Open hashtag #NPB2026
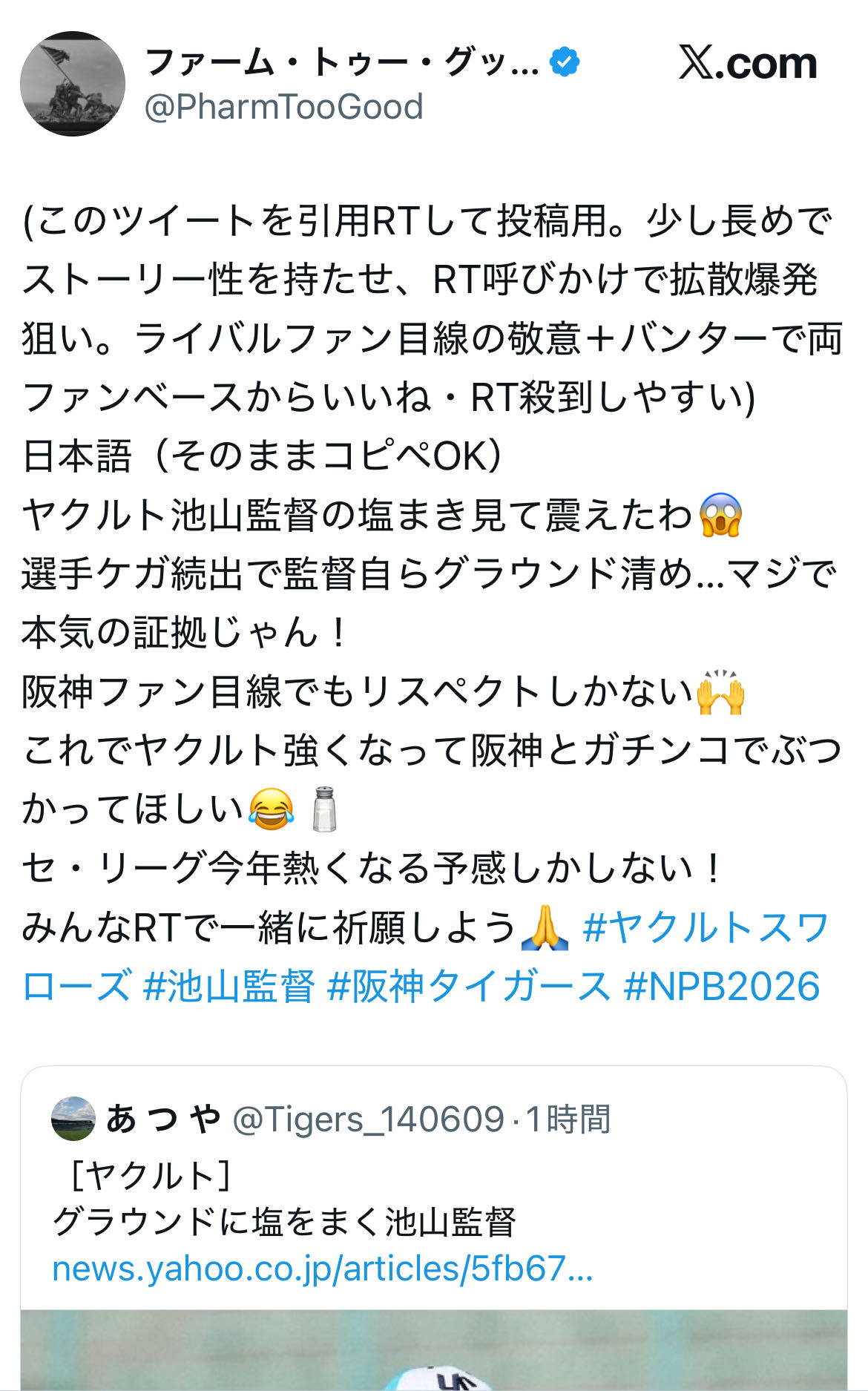Viewport: 868px width, 1391px height. pyautogui.click(x=722, y=986)
